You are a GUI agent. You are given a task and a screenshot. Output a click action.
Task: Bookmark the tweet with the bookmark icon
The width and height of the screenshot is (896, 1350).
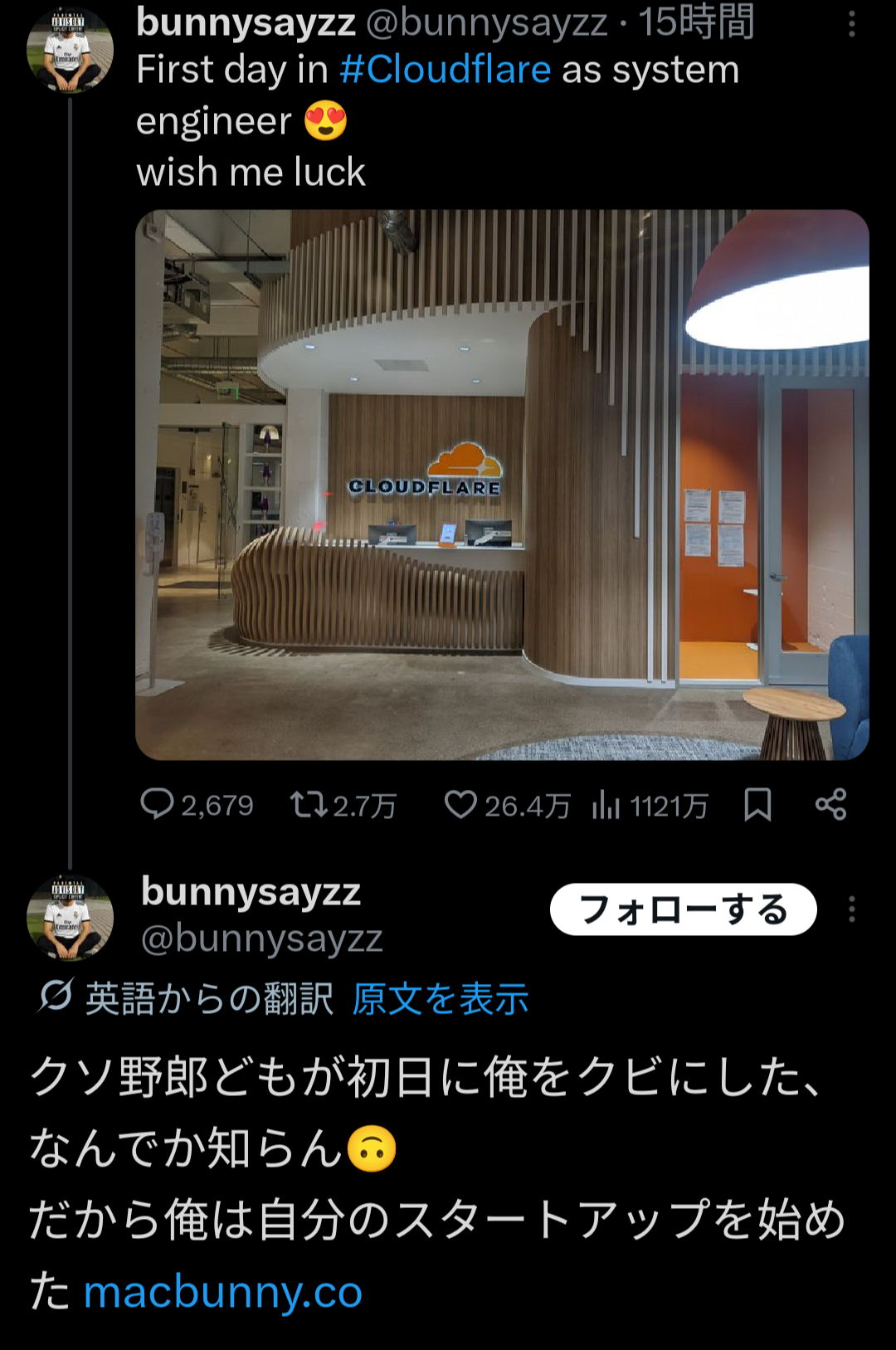(757, 804)
